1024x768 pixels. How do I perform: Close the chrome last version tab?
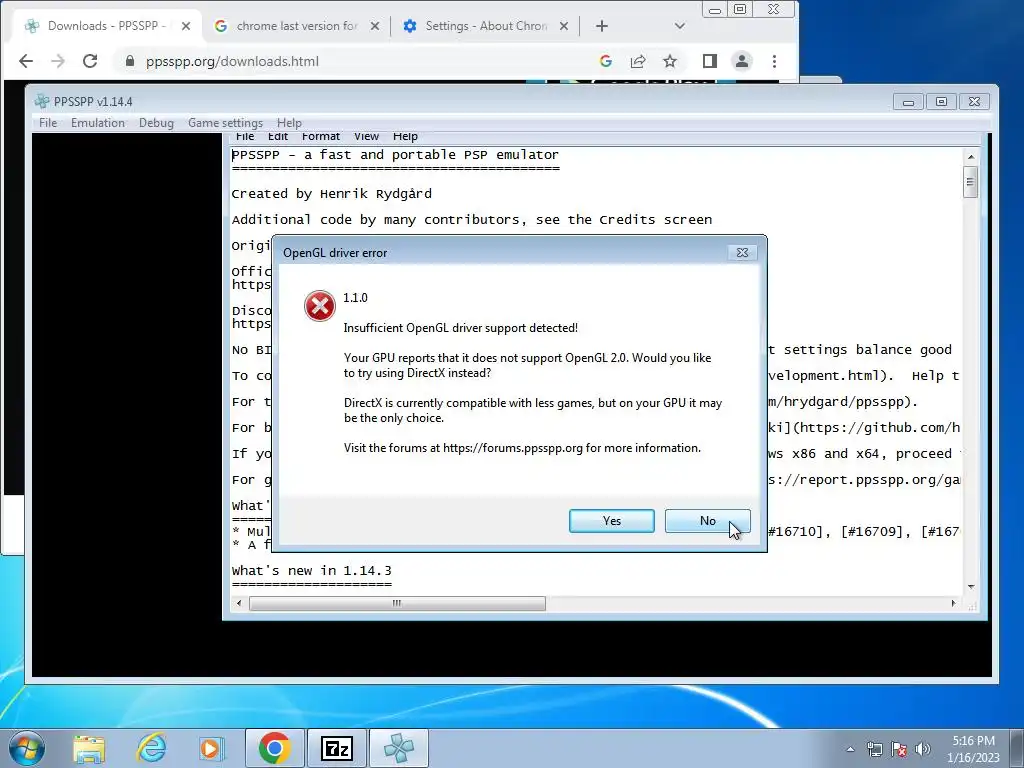(375, 26)
